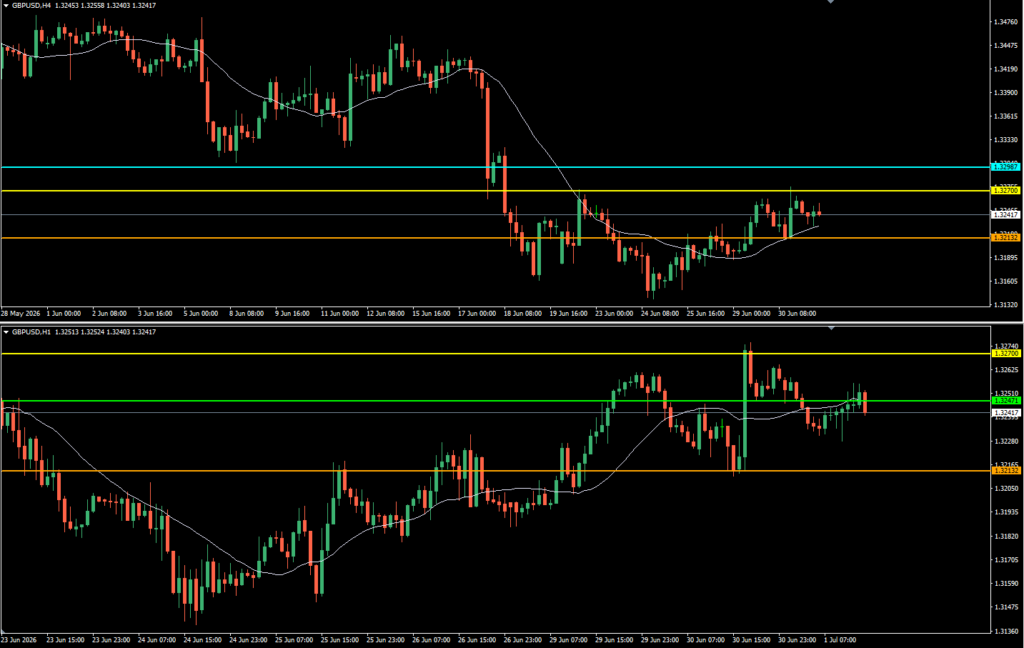Screen dimensions: 1024x648
Task: Click the 1.31705 price axis value
Action: pos(1005,560)
